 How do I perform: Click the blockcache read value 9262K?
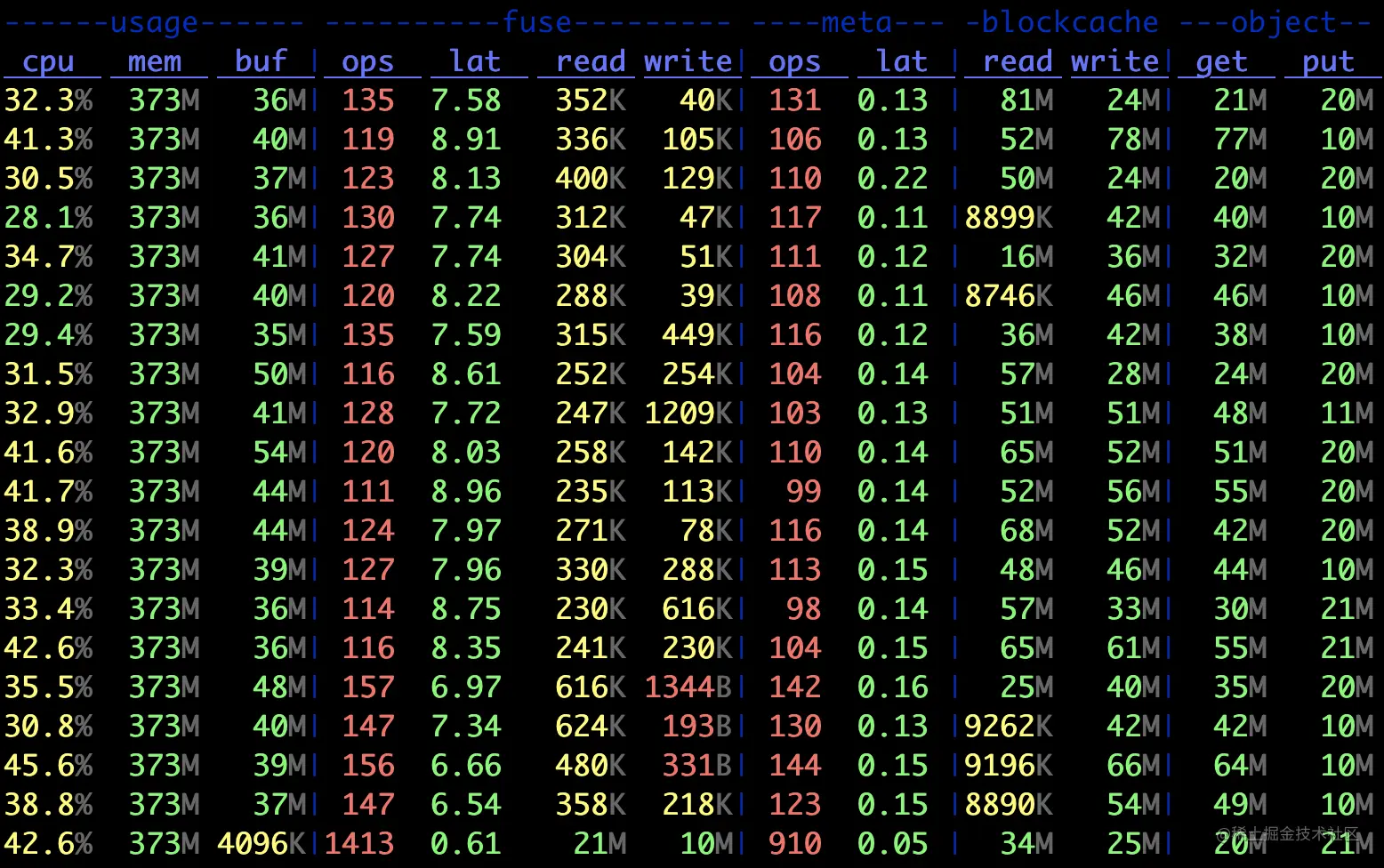point(1009,727)
